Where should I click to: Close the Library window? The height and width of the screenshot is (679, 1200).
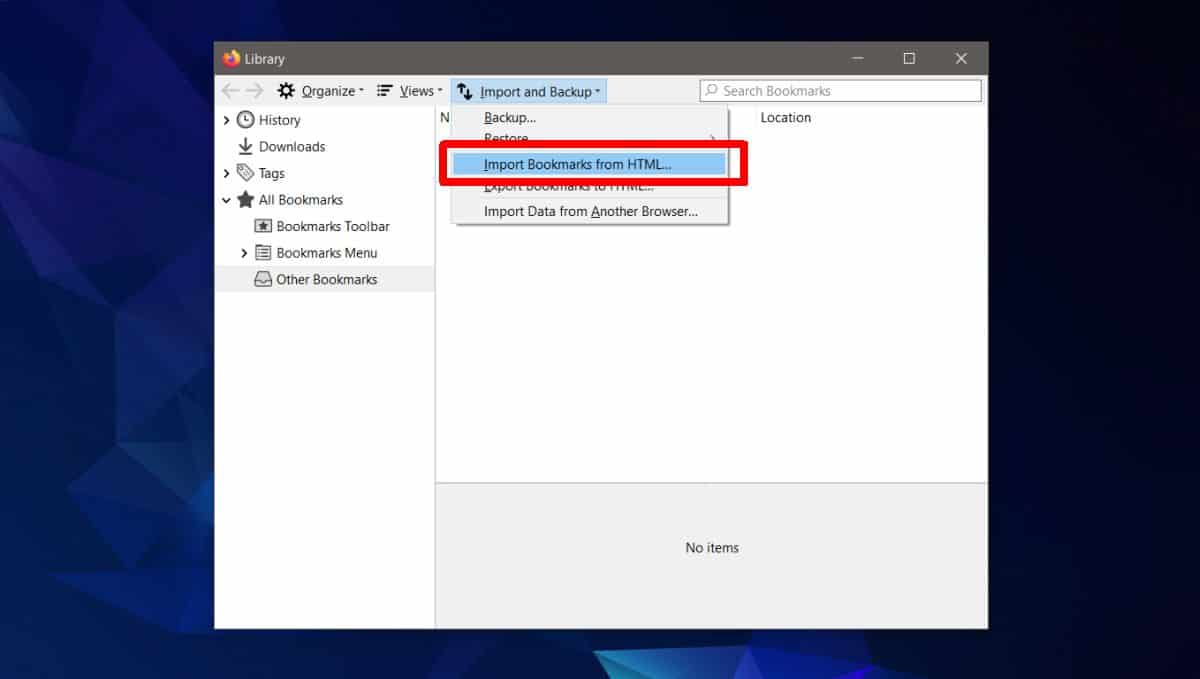click(x=961, y=58)
